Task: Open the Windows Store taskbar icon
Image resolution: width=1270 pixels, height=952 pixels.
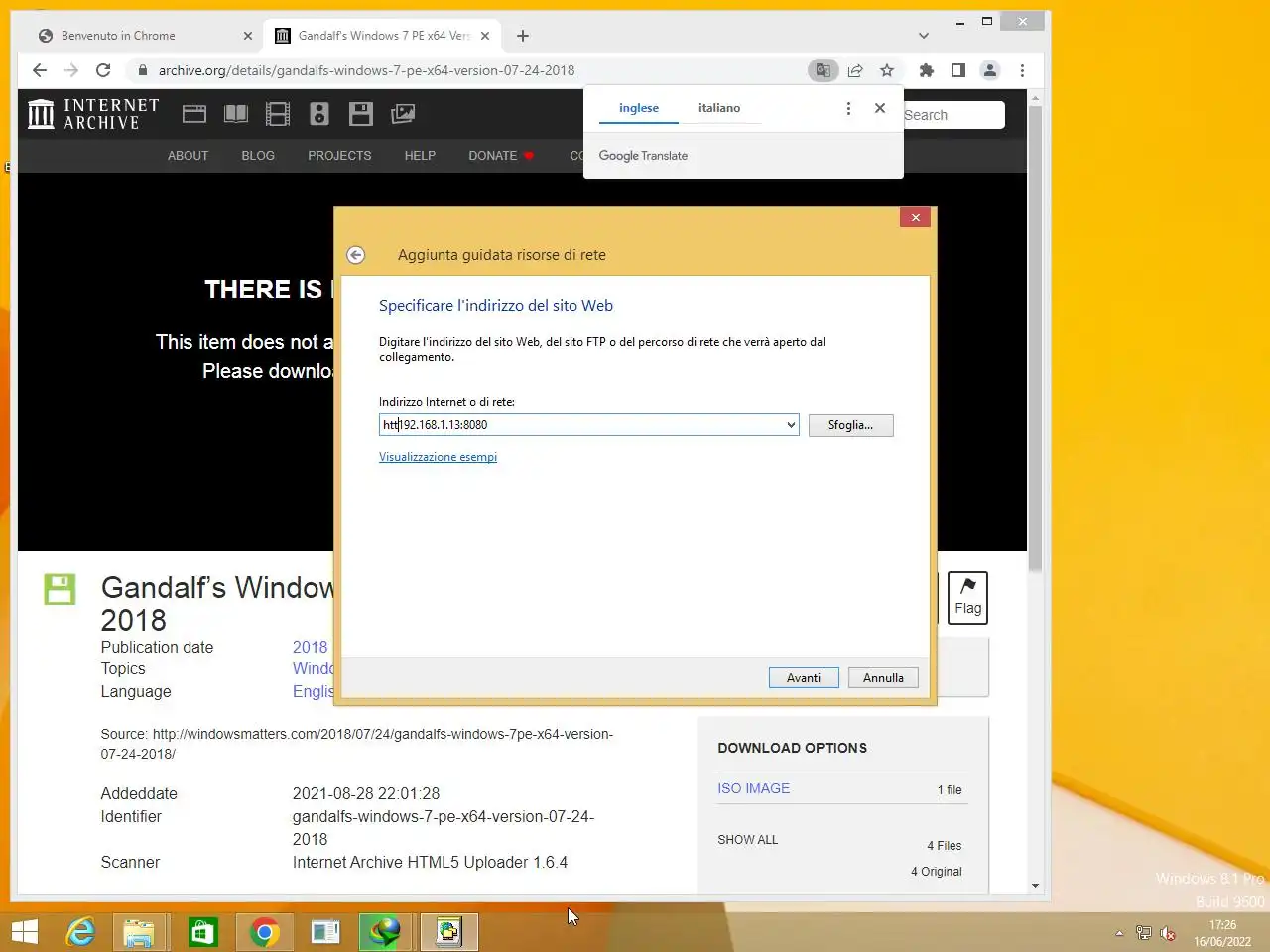Action: point(202,932)
